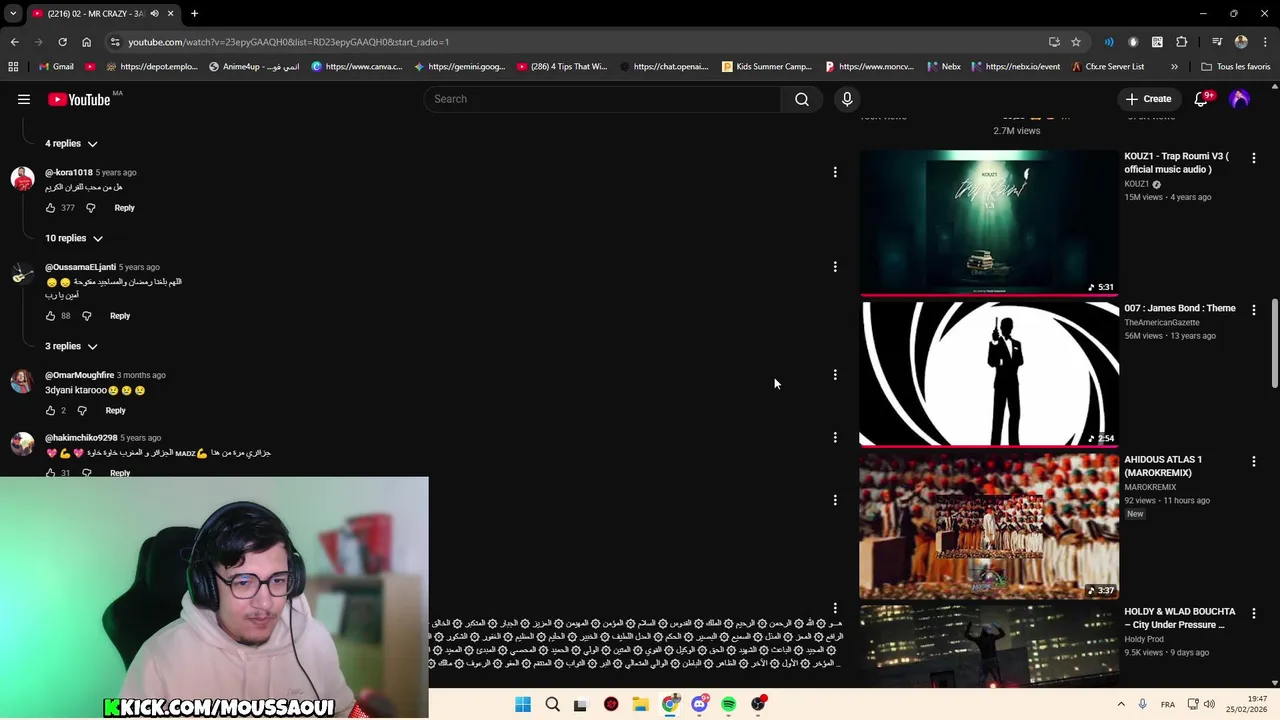Show more bookmarks with the chevron
The width and height of the screenshot is (1280, 720).
point(1174,67)
